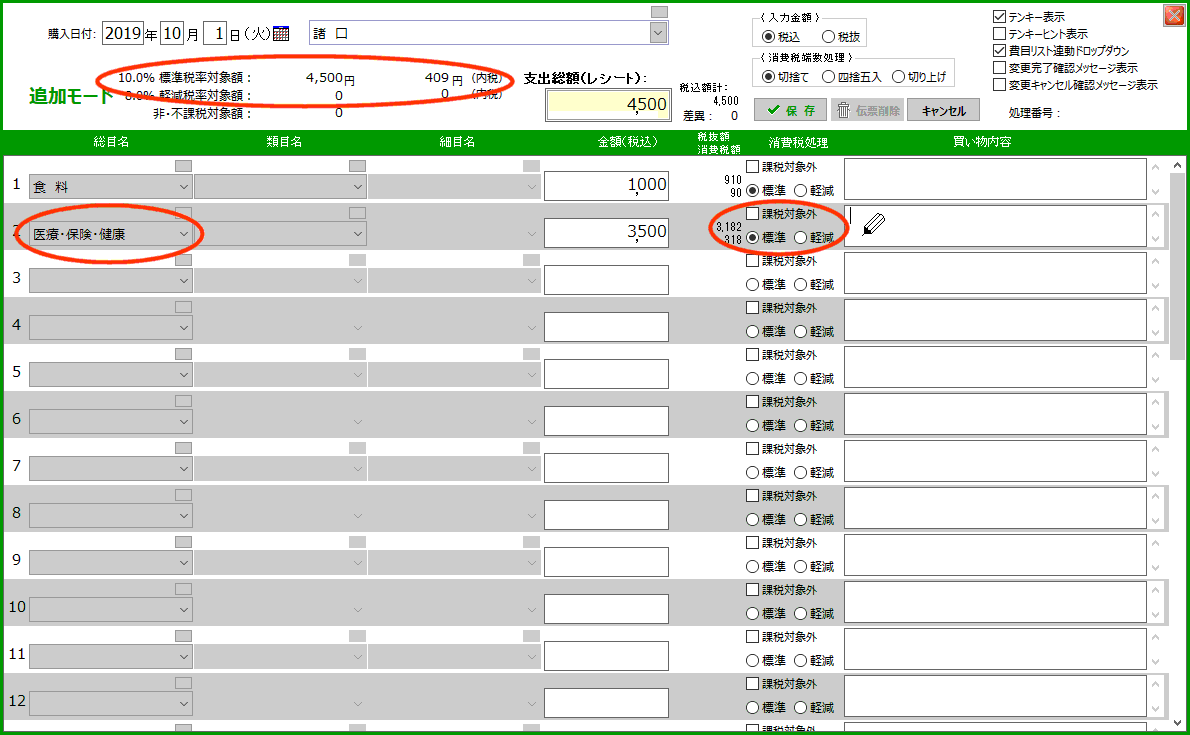Click the 類目名 column header

[284, 142]
